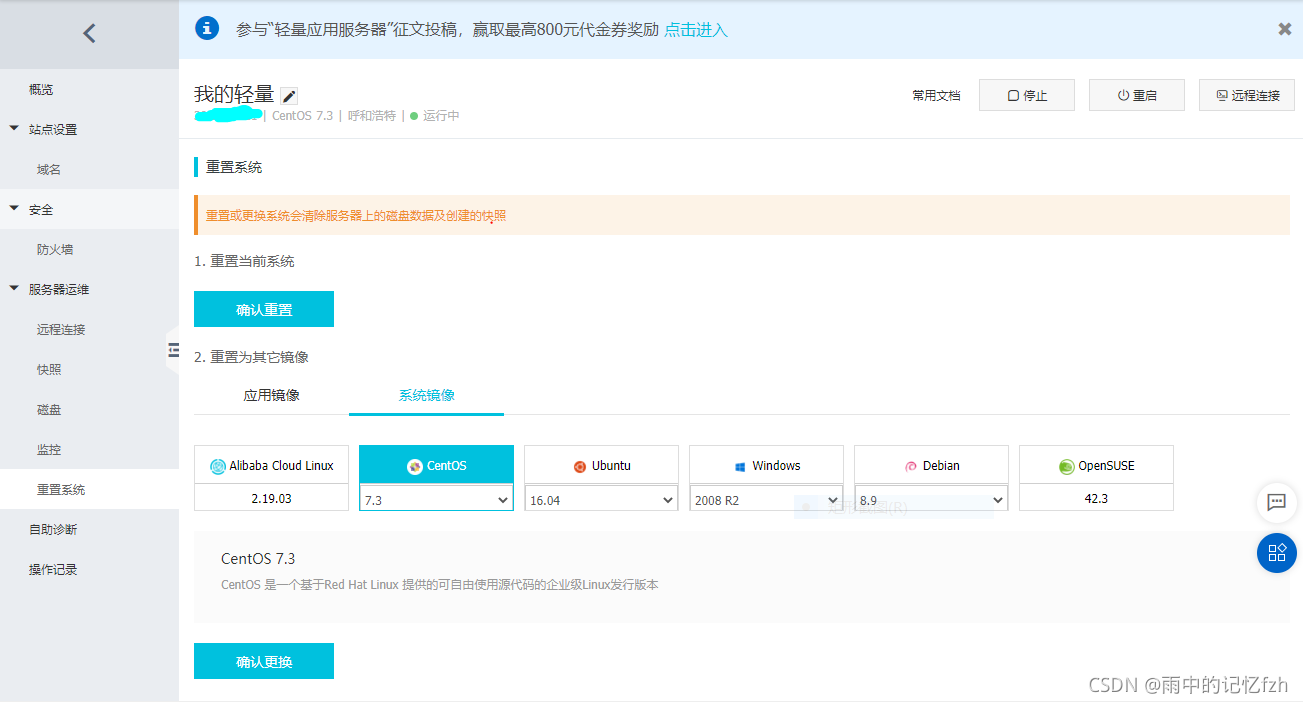The image size is (1303, 703).
Task: Toggle sidebar via hamburger handle icon
Action: point(173,349)
